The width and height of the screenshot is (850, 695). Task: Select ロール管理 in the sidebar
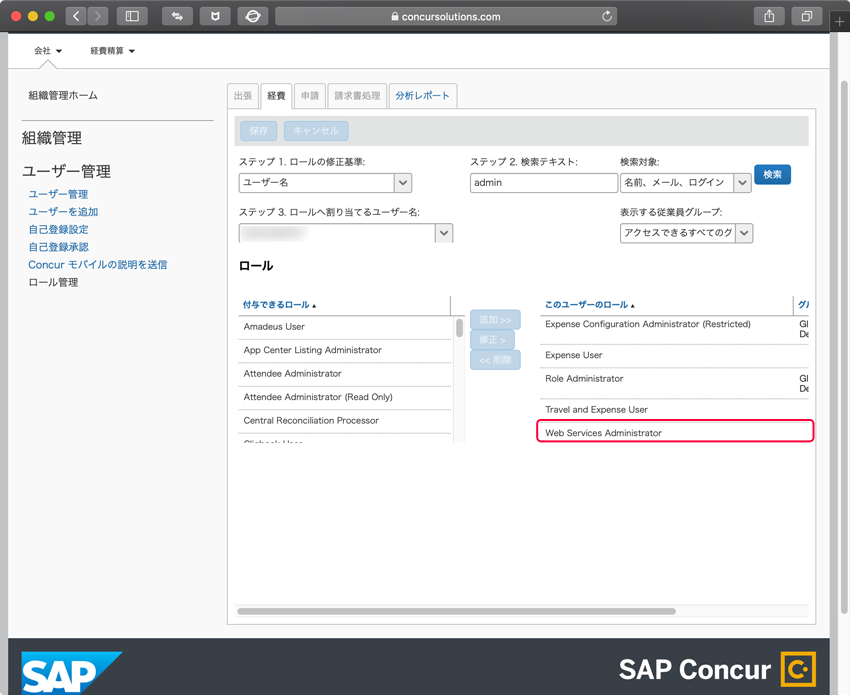tap(53, 282)
